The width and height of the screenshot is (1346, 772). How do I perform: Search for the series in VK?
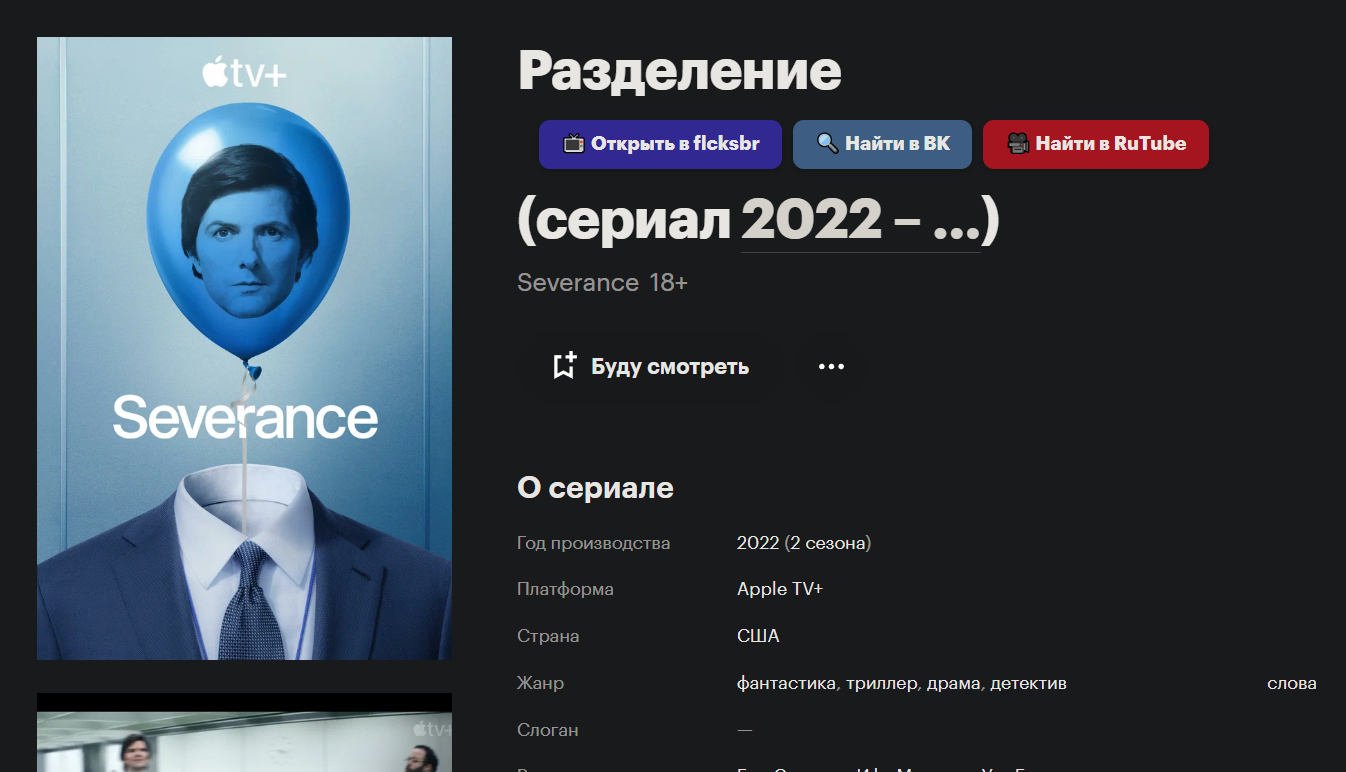click(x=882, y=144)
